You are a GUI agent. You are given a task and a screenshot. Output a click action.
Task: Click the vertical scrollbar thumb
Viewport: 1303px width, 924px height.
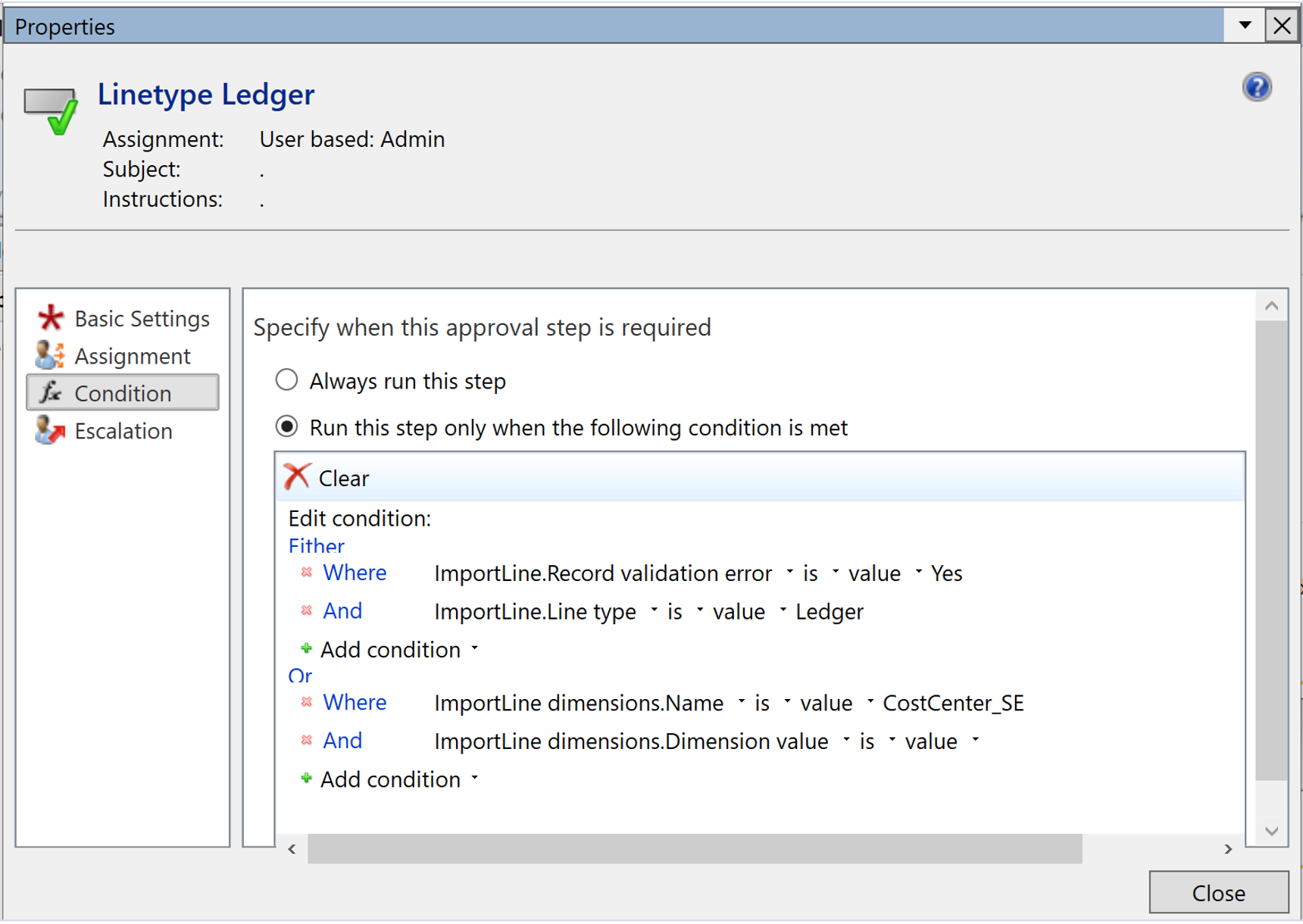pos(1271,551)
